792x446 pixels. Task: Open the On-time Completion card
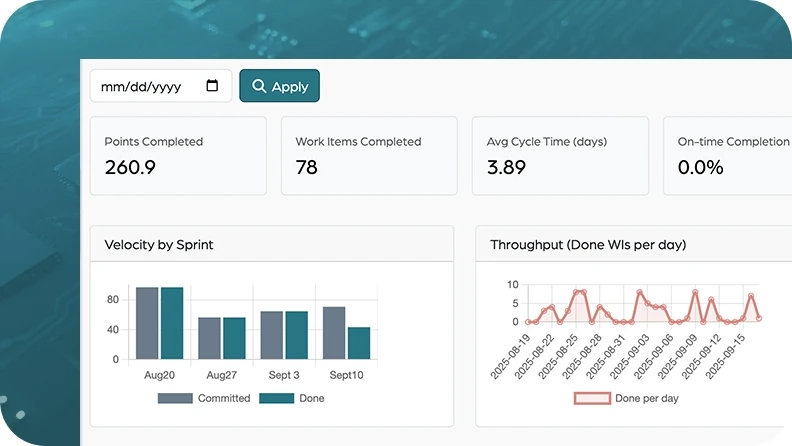(x=728, y=156)
